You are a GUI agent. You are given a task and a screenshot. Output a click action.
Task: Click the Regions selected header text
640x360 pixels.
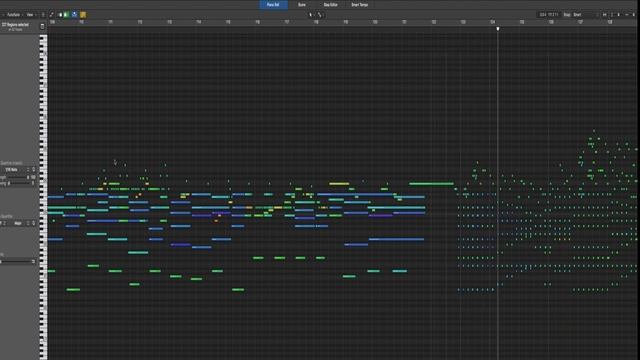pos(15,25)
